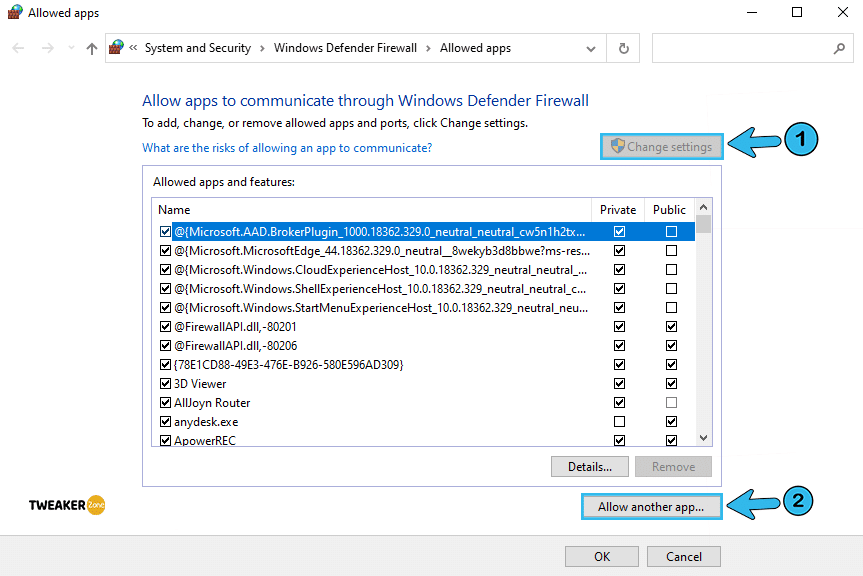Click the Allowed apps title bar icon

coord(15,12)
